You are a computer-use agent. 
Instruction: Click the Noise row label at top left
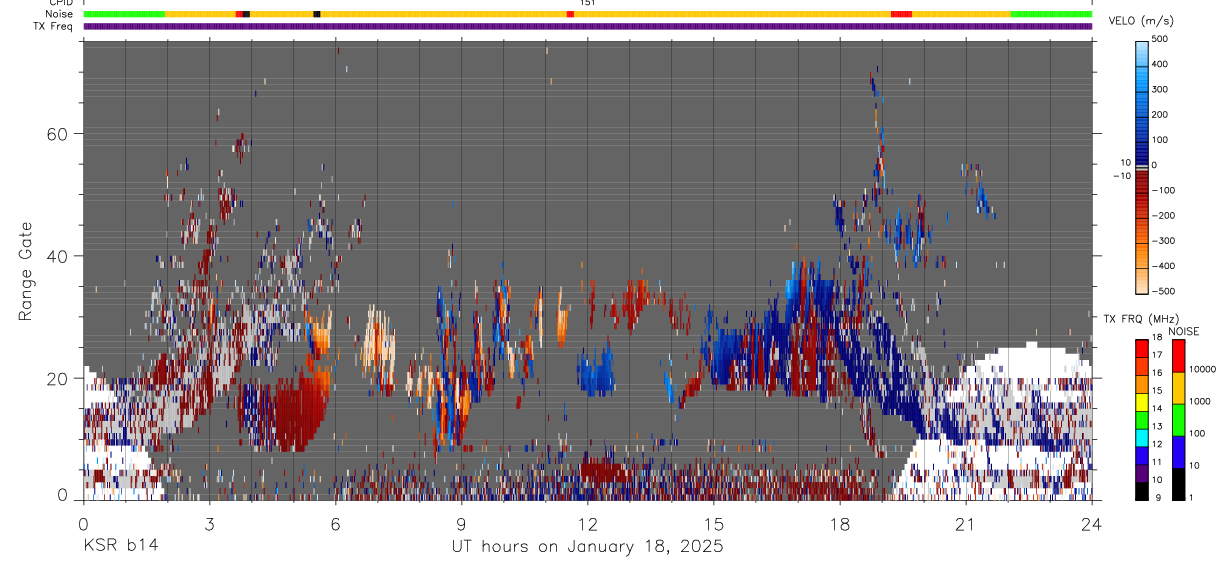tap(60, 14)
